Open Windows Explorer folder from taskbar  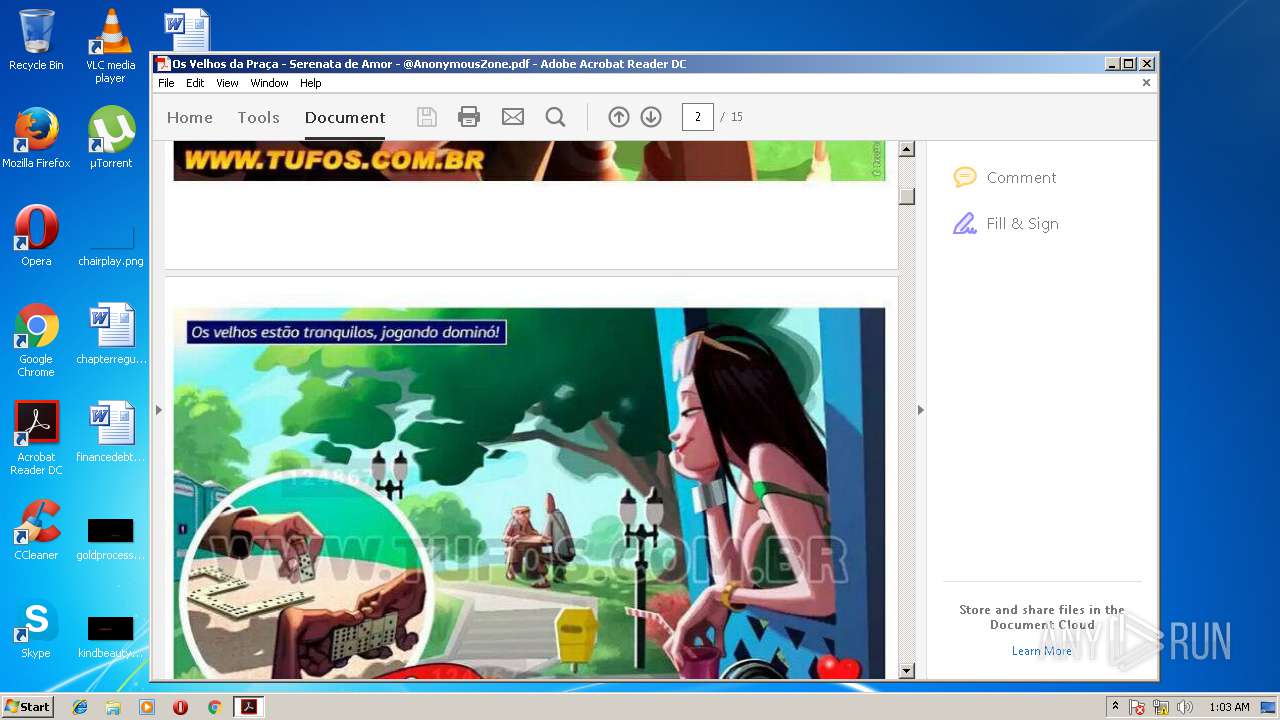113,707
